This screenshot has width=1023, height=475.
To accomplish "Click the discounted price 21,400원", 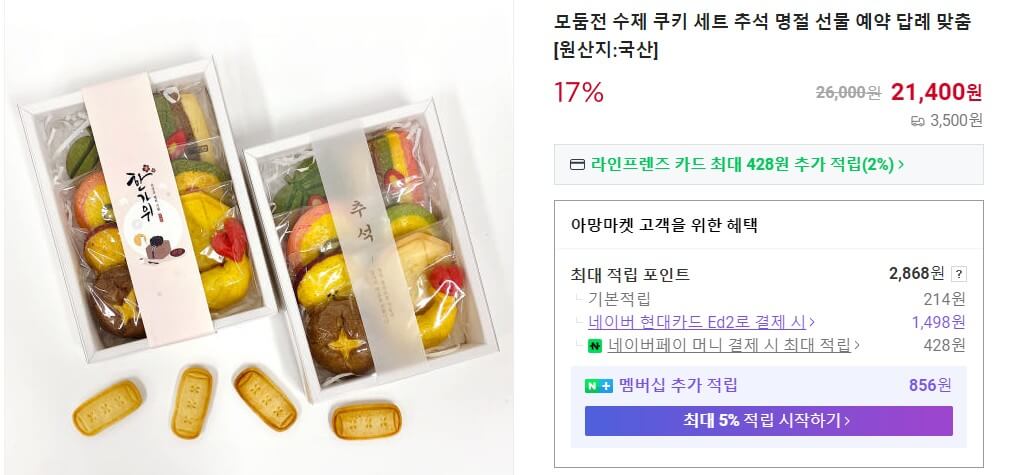I will tap(936, 92).
